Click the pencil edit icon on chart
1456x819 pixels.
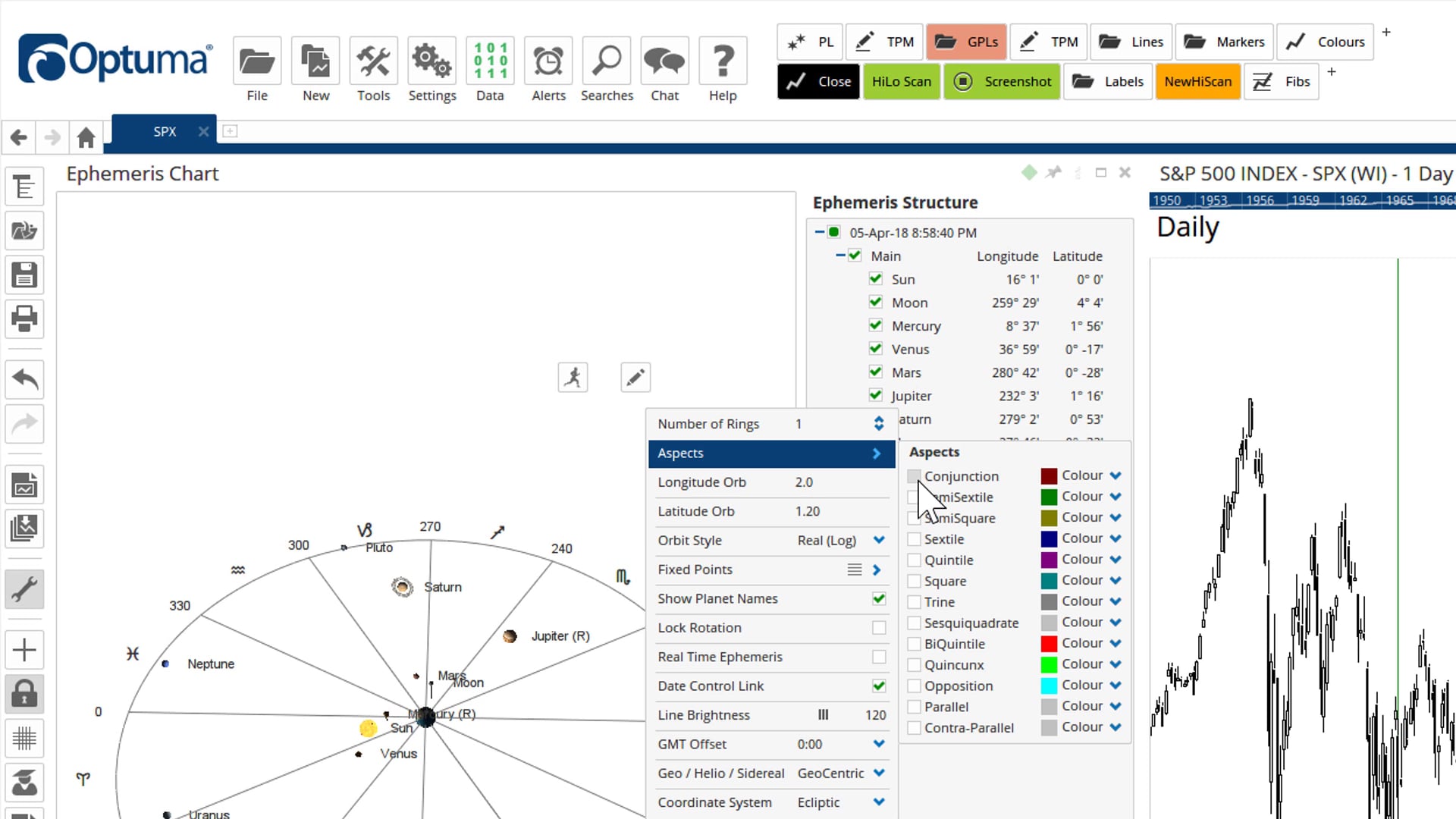(x=635, y=377)
